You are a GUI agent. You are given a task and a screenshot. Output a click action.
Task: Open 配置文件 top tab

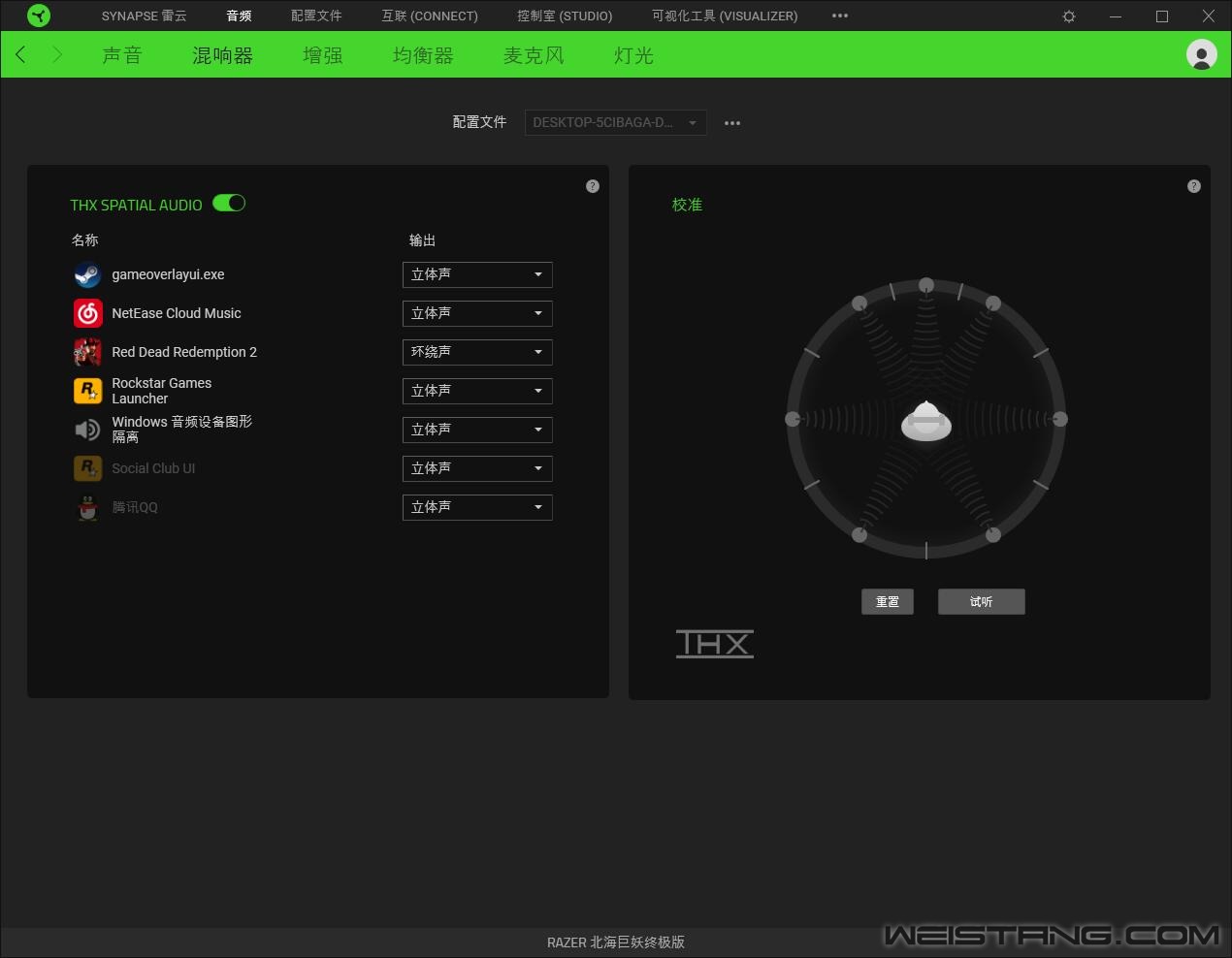[316, 16]
